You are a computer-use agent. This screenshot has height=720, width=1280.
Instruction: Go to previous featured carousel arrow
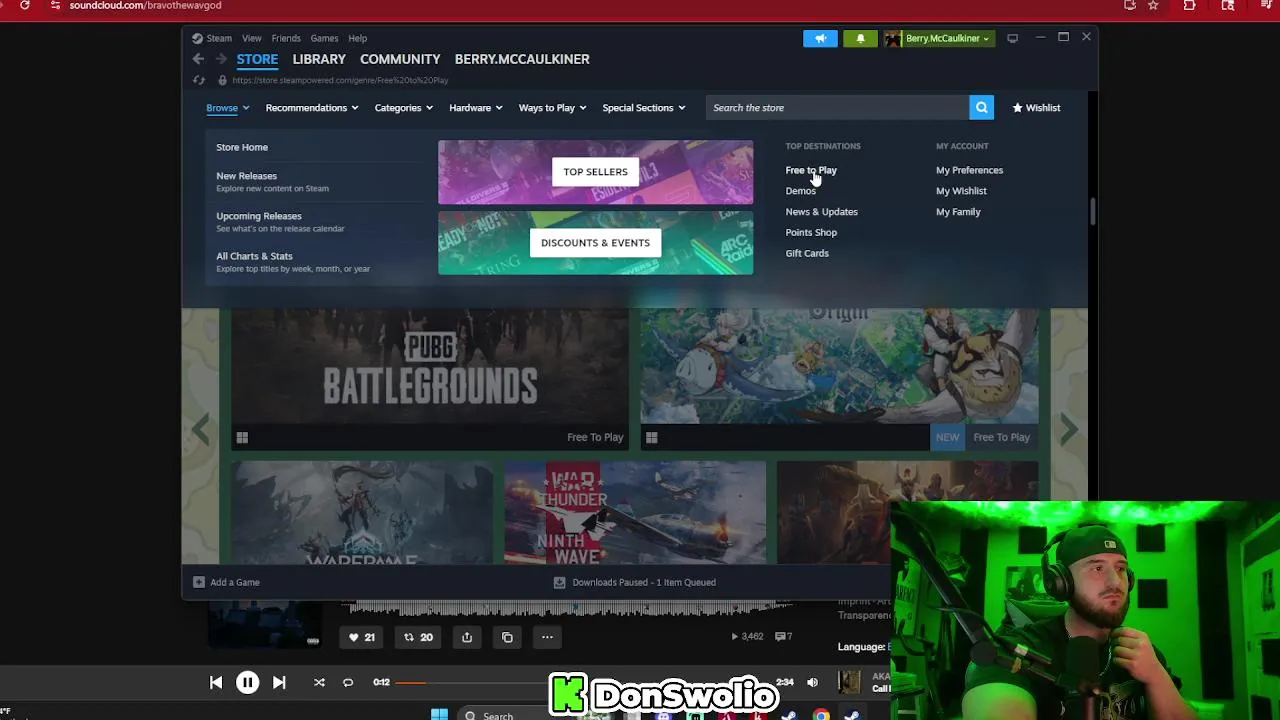[x=201, y=429]
